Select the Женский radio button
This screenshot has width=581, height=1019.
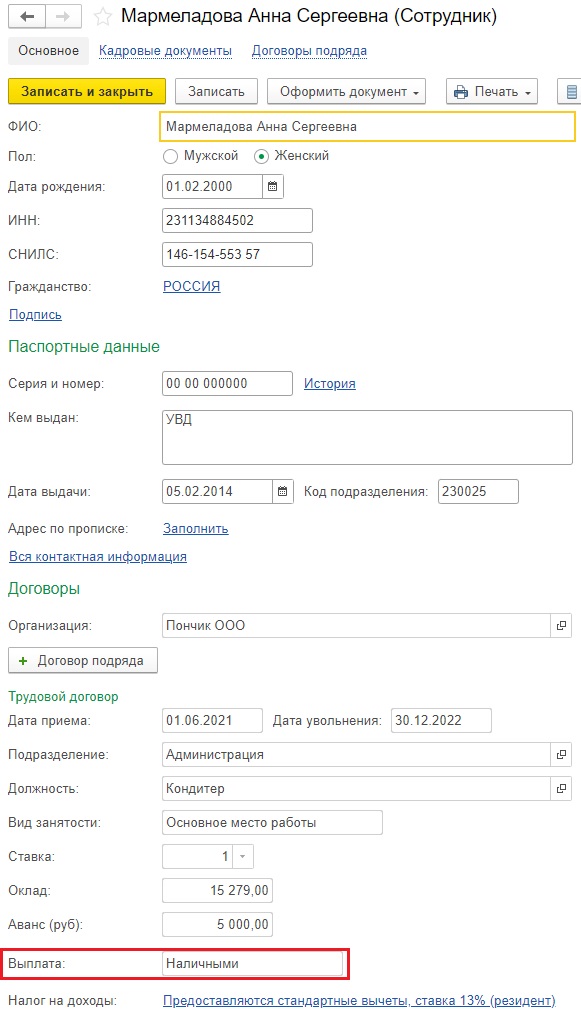[x=261, y=156]
